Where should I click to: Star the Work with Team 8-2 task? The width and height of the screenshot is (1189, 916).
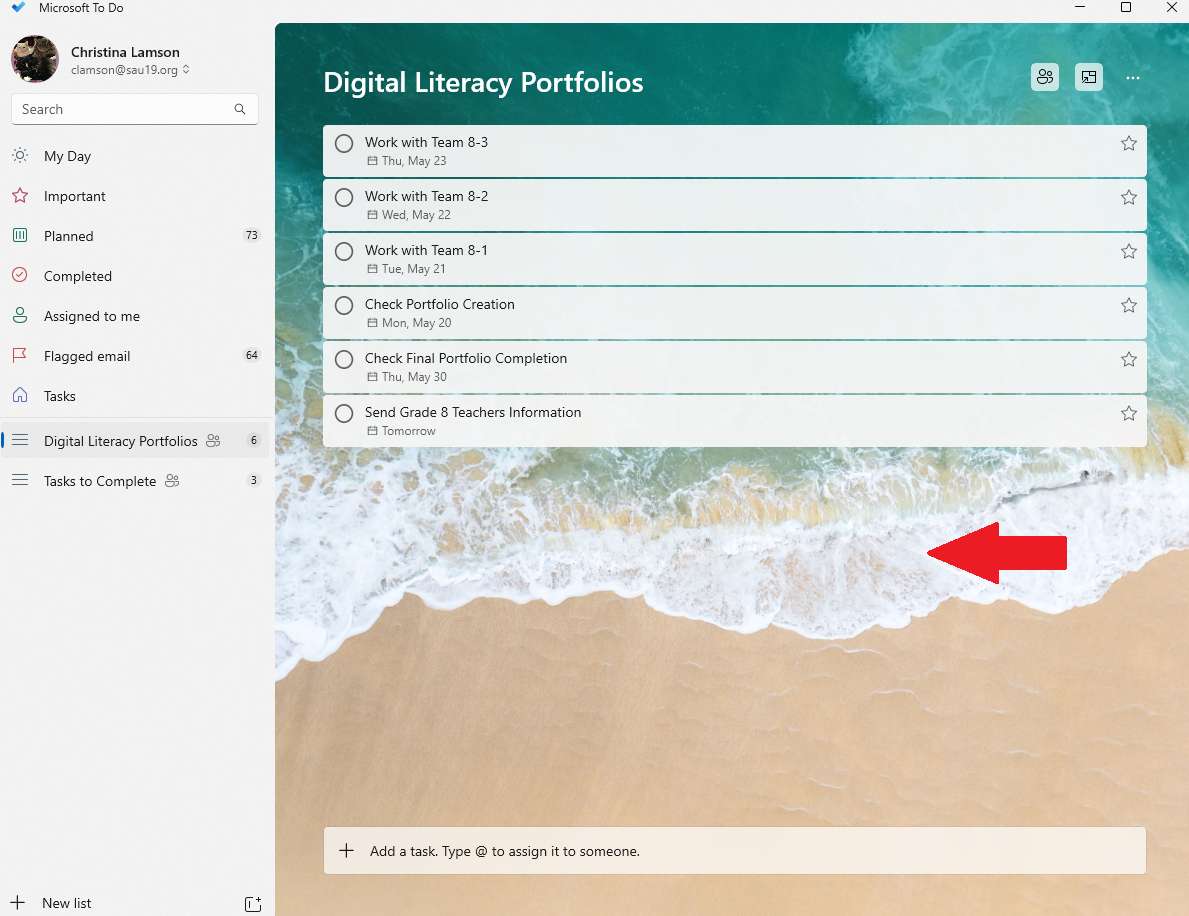tap(1128, 197)
